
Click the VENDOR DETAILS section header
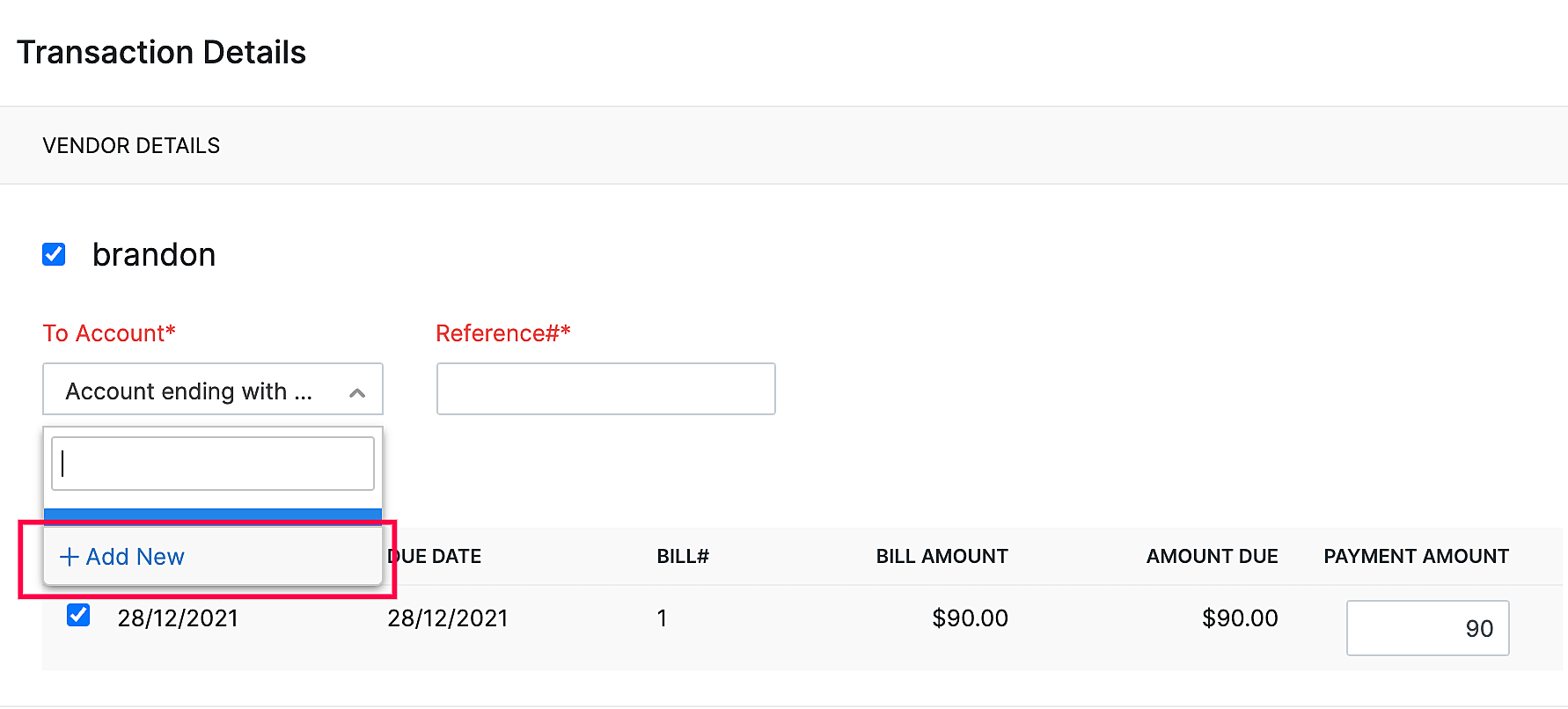click(131, 146)
